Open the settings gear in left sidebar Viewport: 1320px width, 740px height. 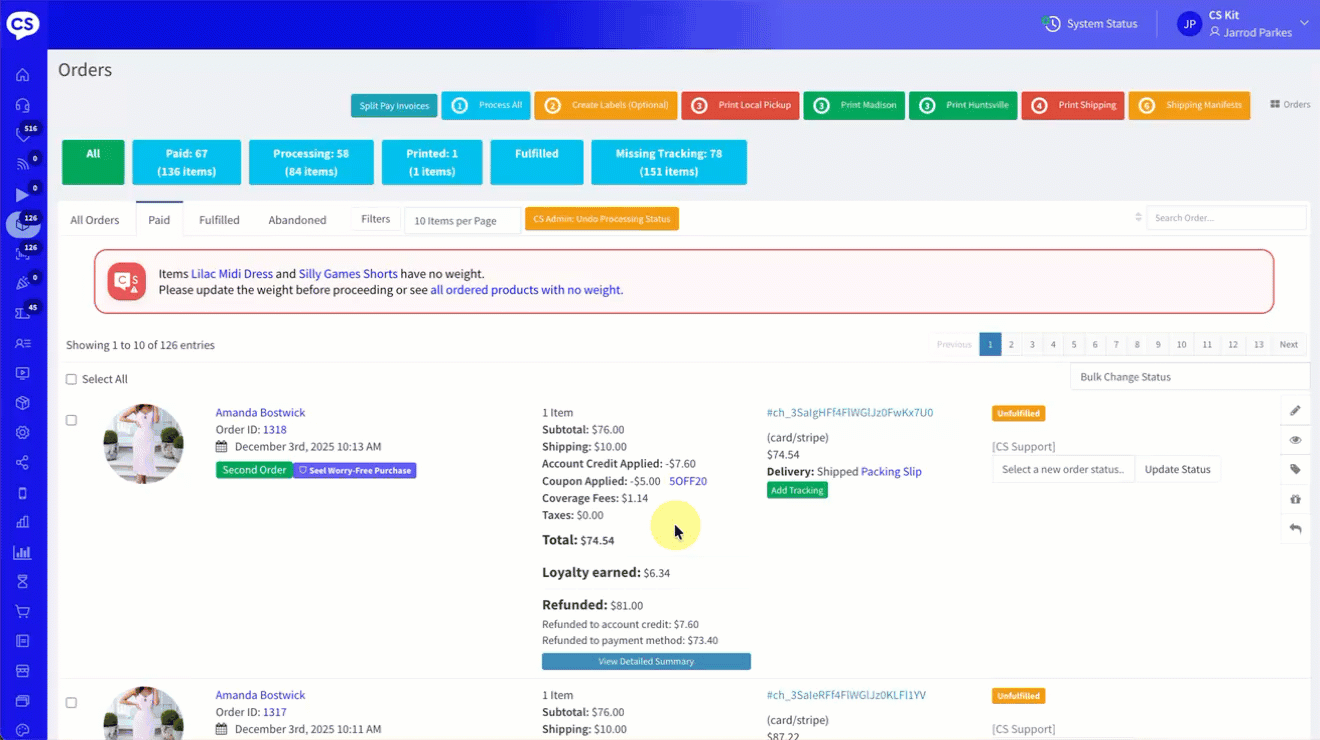(22, 433)
